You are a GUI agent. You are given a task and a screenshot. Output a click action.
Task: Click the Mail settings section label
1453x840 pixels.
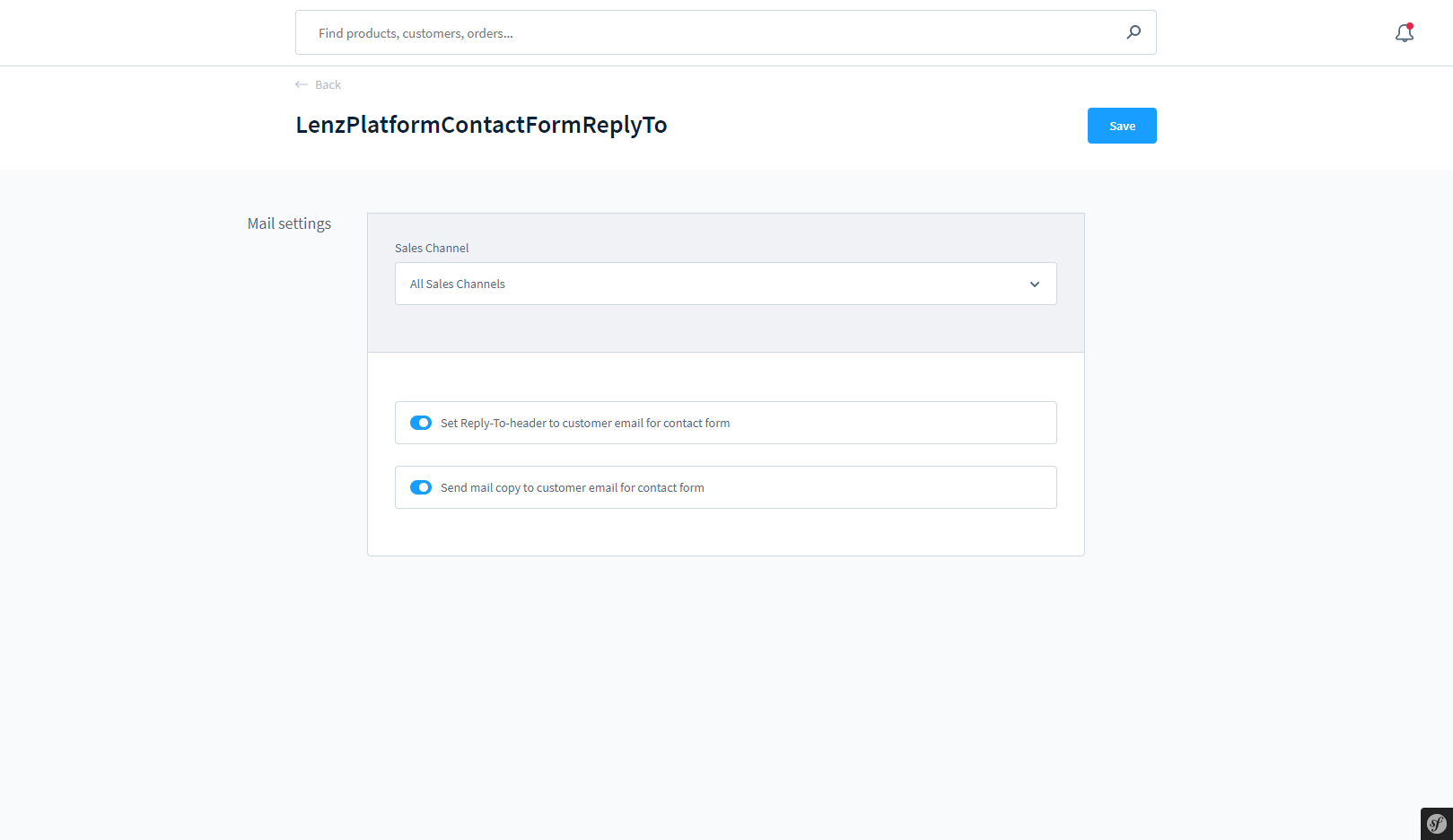pyautogui.click(x=289, y=223)
